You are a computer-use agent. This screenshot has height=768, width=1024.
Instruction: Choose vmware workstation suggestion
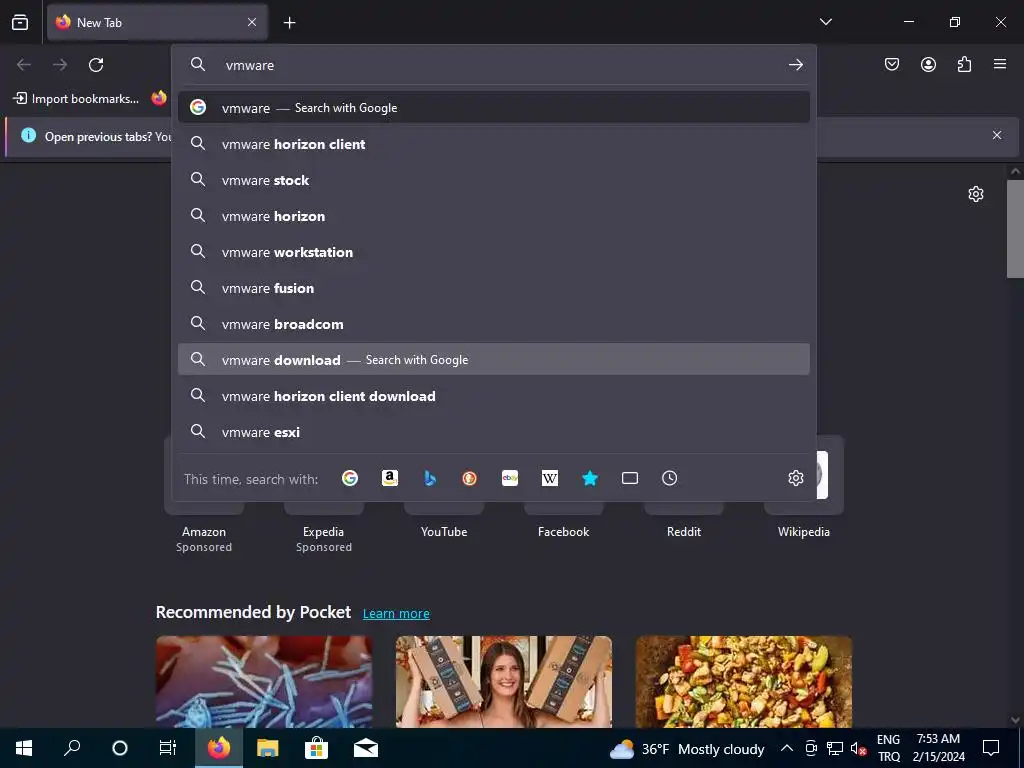[x=494, y=251]
